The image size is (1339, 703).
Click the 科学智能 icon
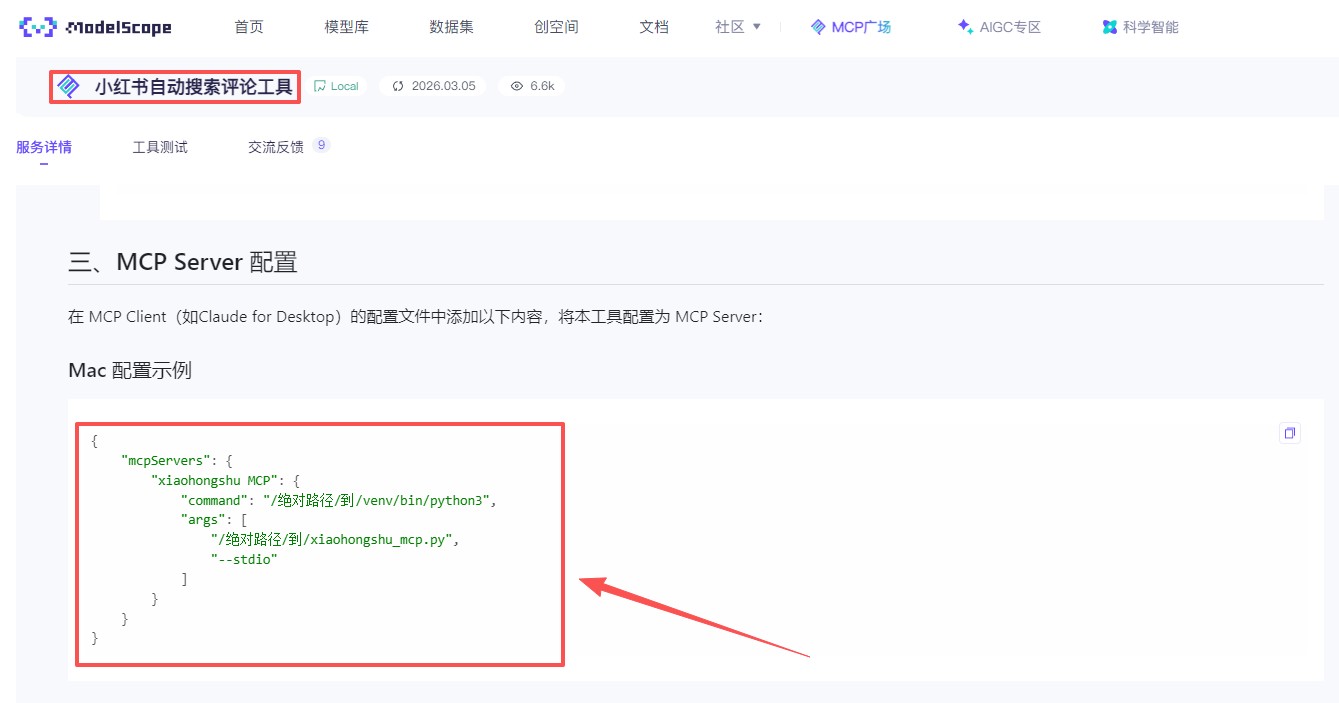pos(1109,27)
